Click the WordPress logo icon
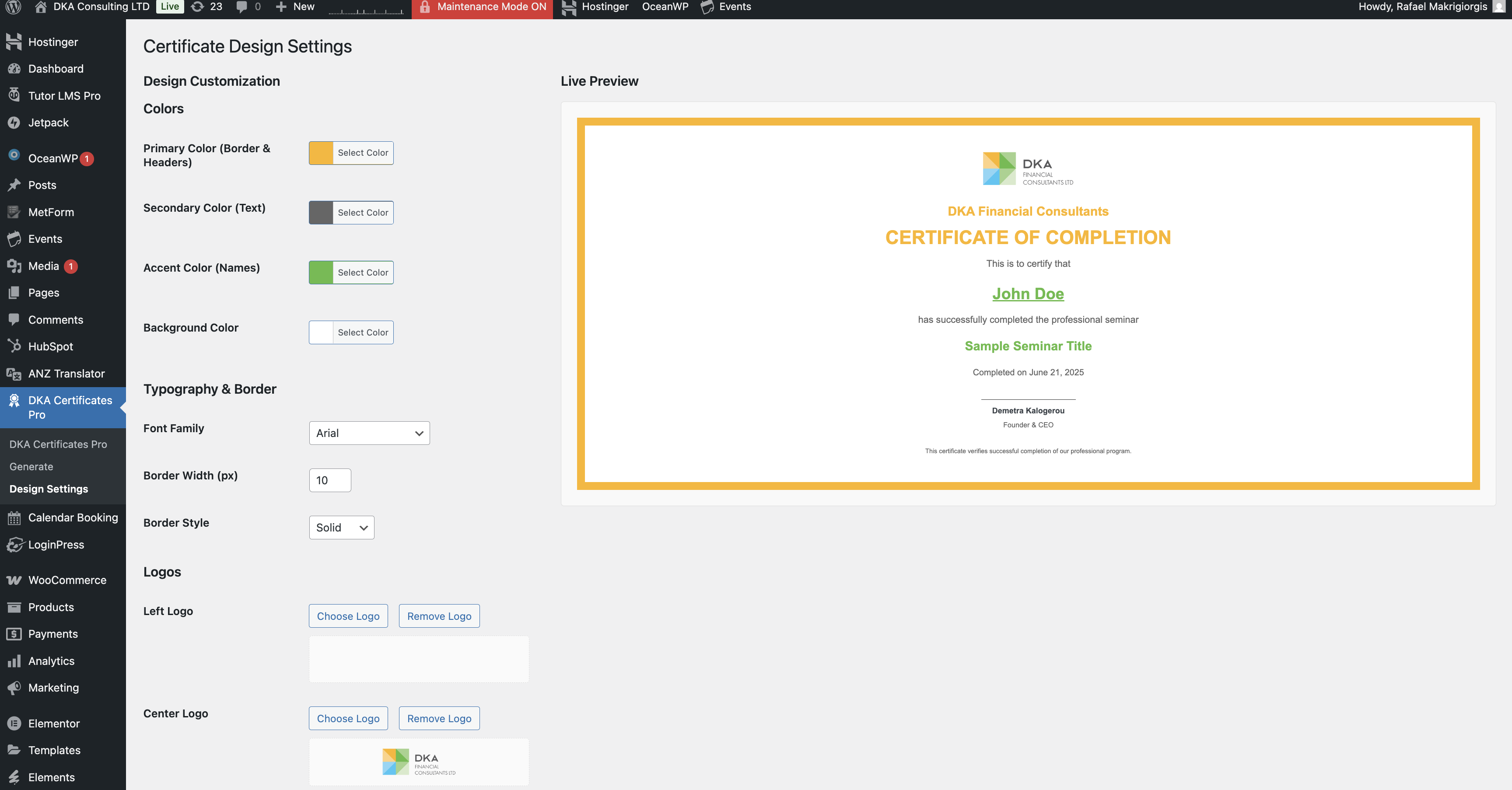 14,7
